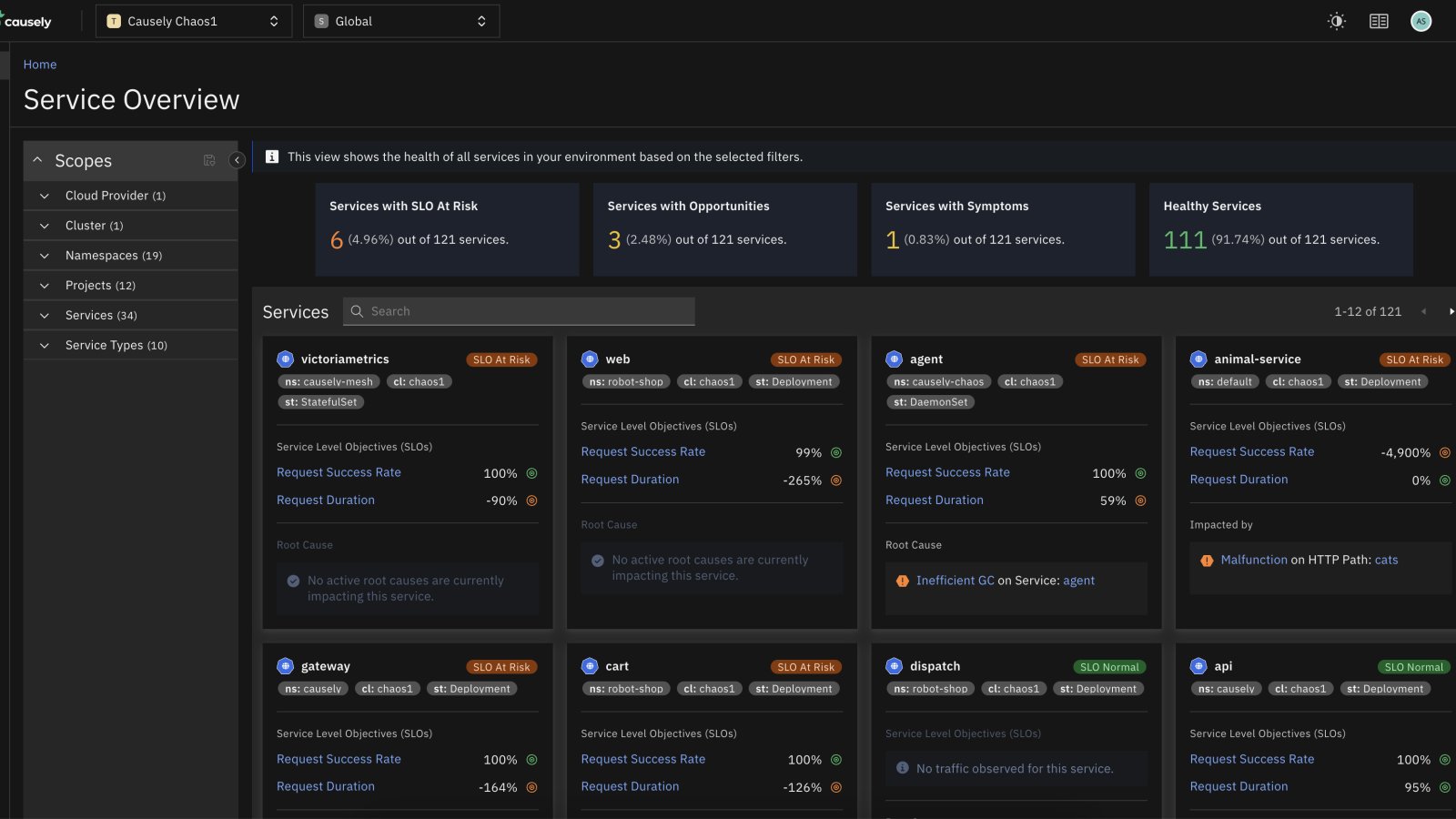This screenshot has height=819, width=1456.
Task: Click the info icon on dispatch's no-traffic notice
Action: 902,768
